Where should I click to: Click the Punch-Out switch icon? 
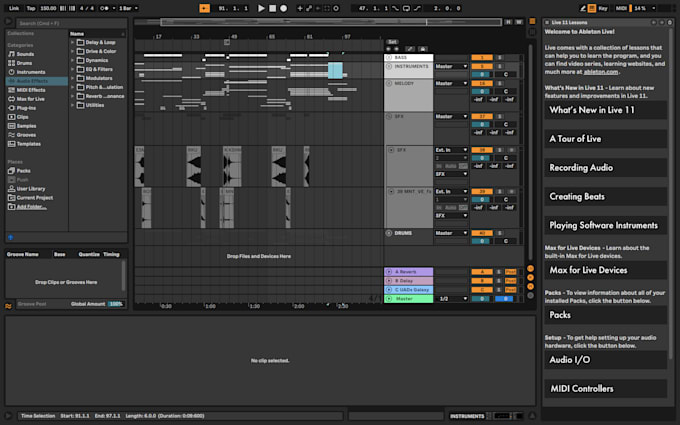pyautogui.click(x=417, y=8)
